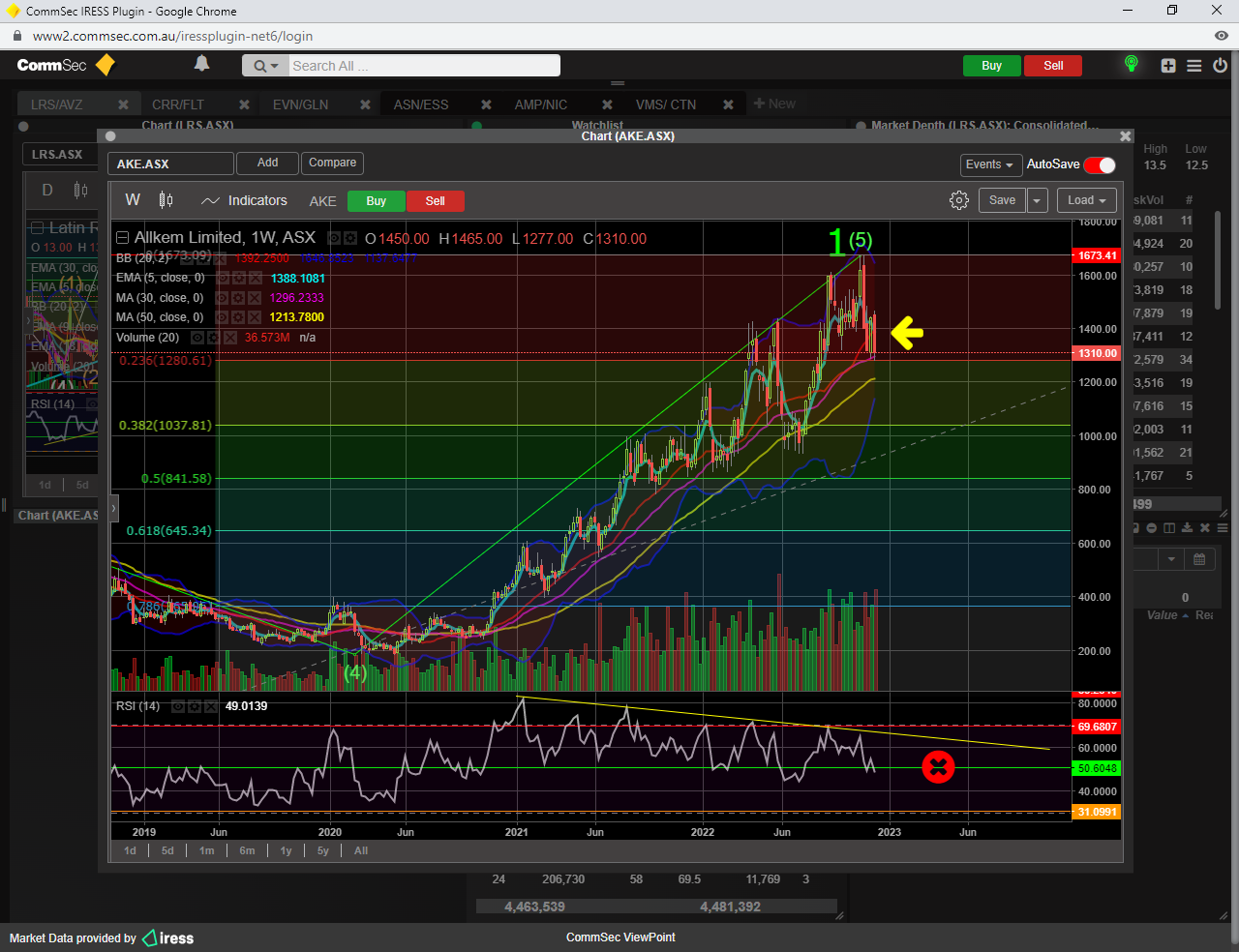Click the AKE.ASX symbol input field
The height and width of the screenshot is (952, 1239).
pos(170,164)
